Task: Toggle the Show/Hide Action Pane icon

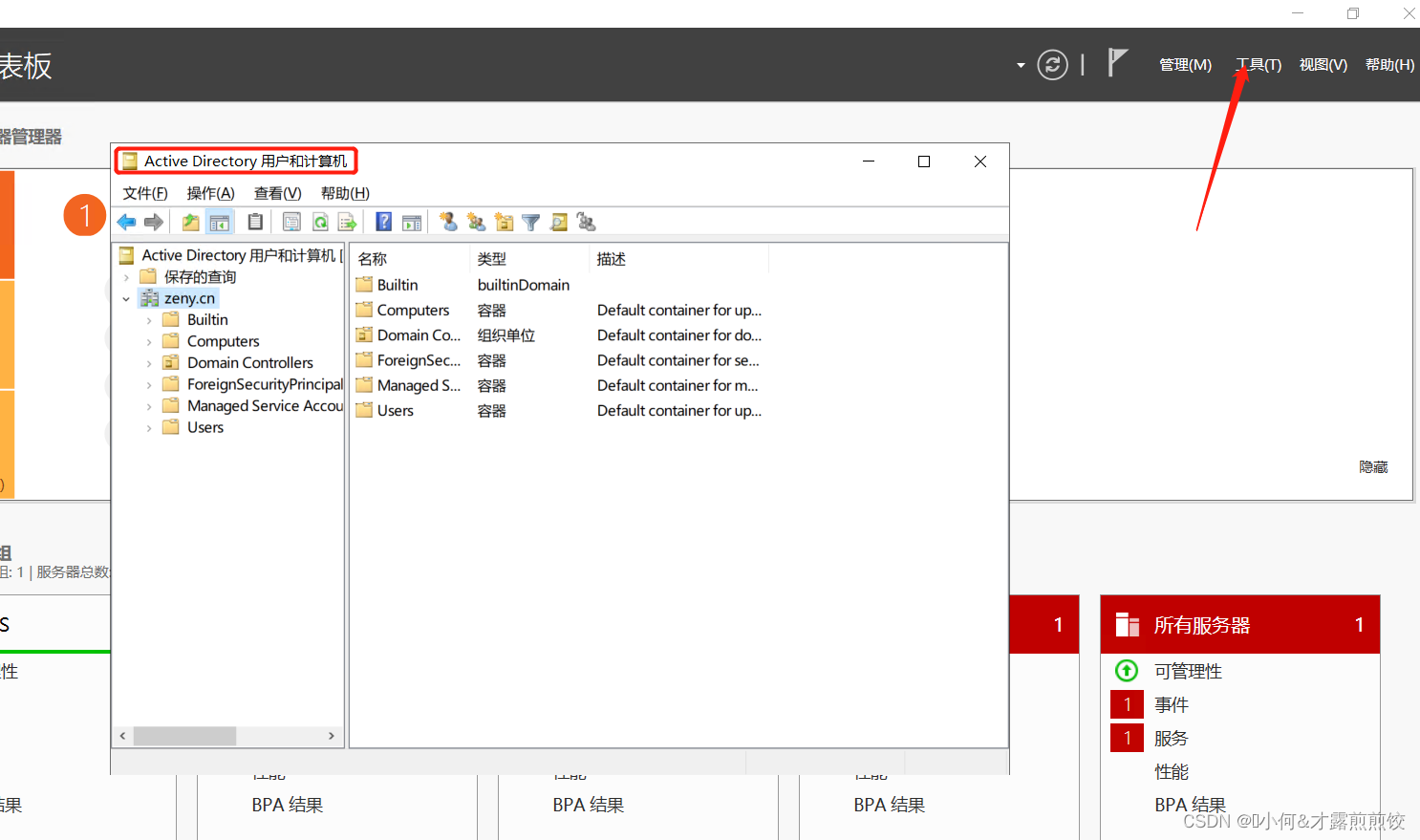Action: [x=412, y=223]
